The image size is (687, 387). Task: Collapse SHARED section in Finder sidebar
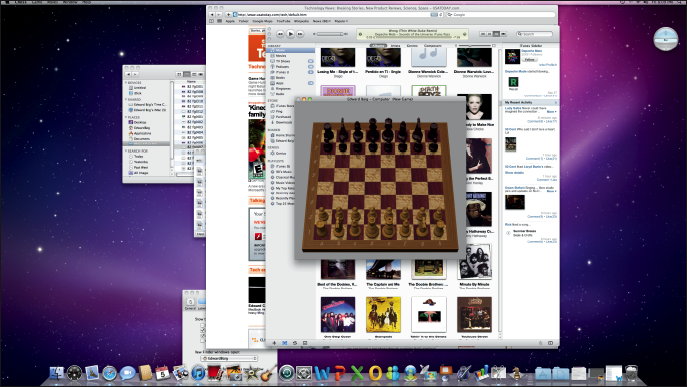126,99
